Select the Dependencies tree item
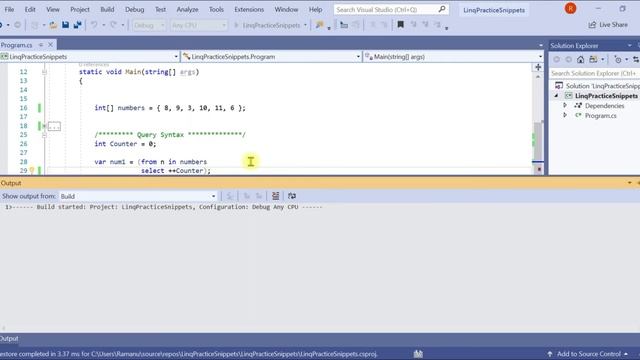 [604, 106]
